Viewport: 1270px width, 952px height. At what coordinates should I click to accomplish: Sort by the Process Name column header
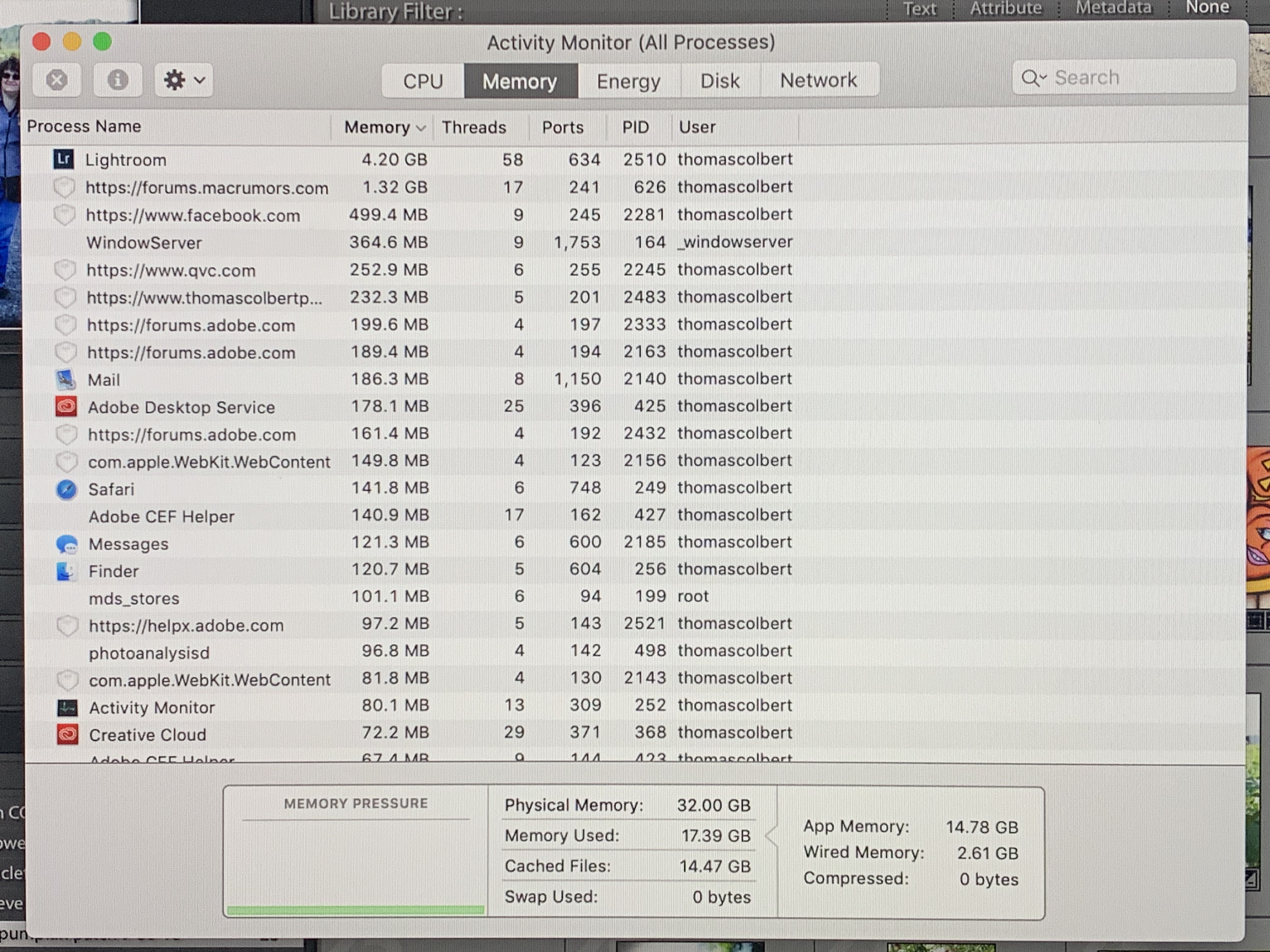pos(84,126)
